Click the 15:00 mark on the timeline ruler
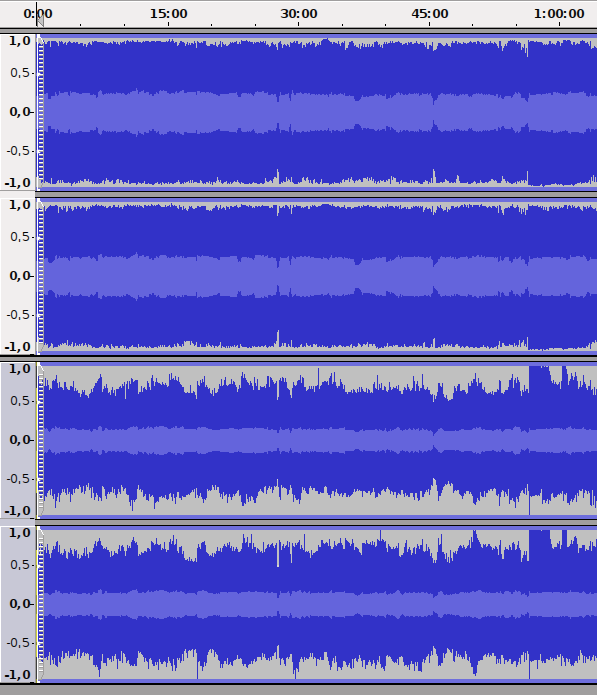The width and height of the screenshot is (597, 695). pos(168,14)
